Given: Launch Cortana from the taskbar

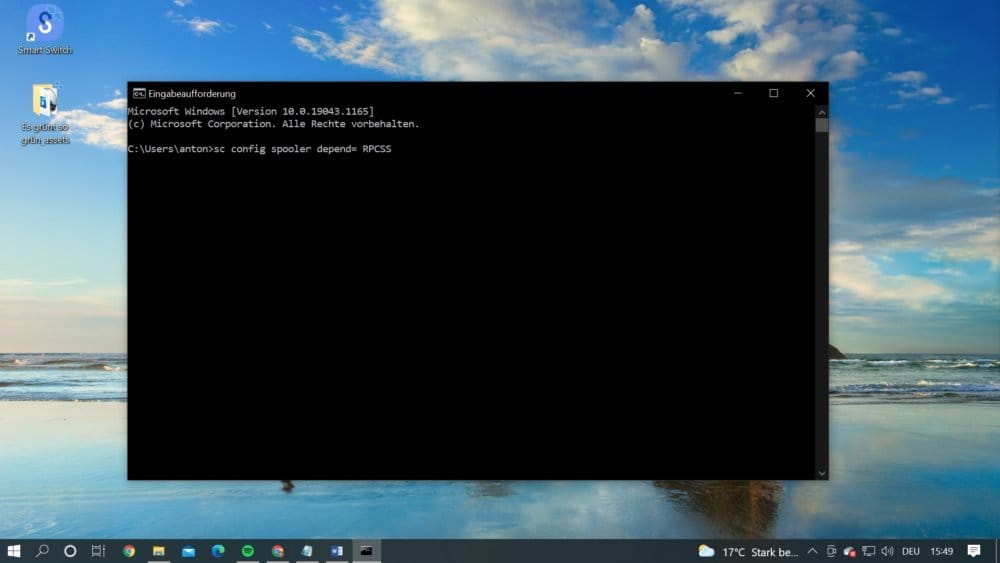Looking at the screenshot, I should pyautogui.click(x=70, y=551).
